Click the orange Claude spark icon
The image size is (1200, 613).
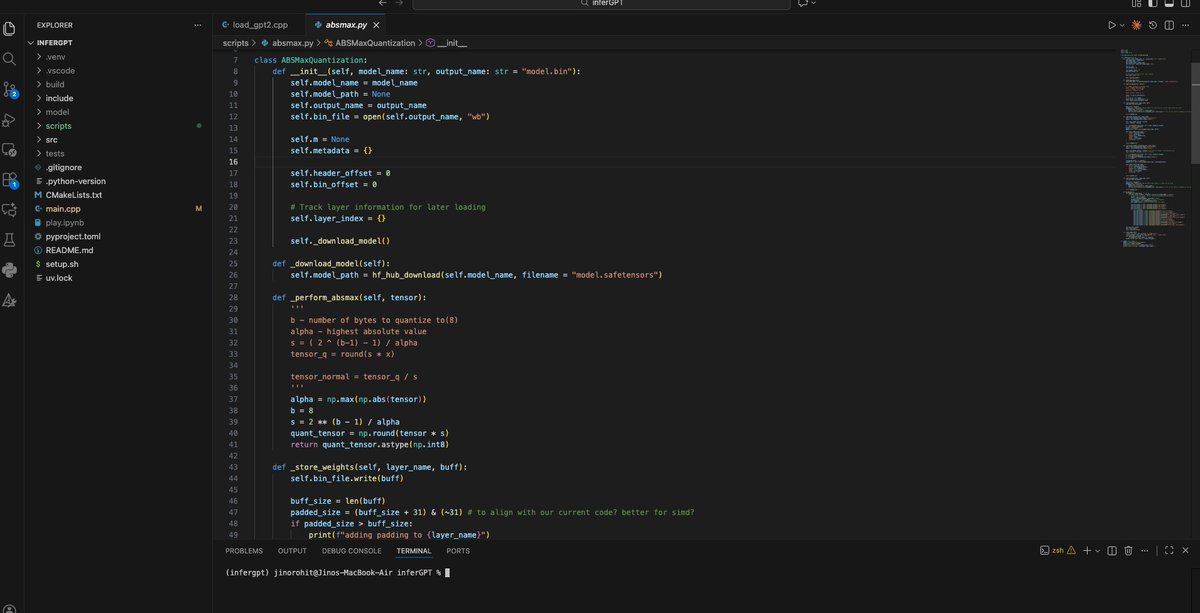pos(1137,24)
